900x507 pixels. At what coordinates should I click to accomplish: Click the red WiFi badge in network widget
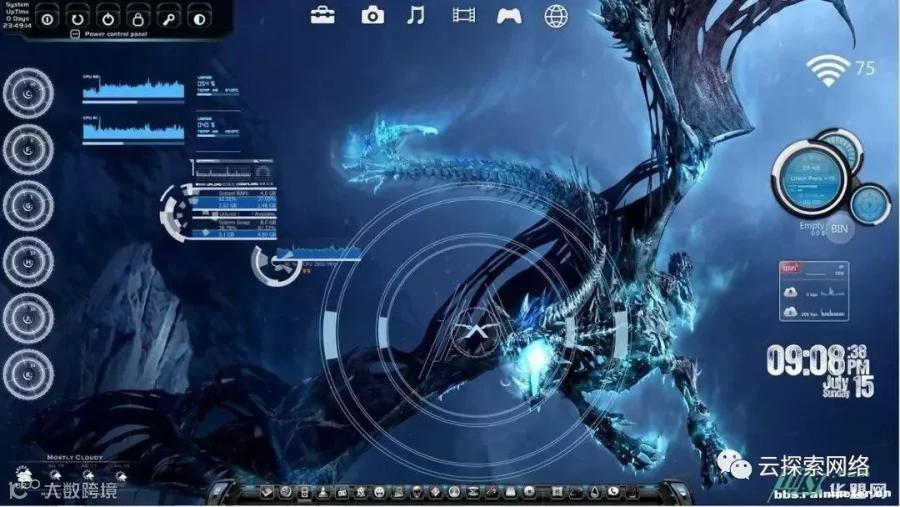(x=790, y=268)
